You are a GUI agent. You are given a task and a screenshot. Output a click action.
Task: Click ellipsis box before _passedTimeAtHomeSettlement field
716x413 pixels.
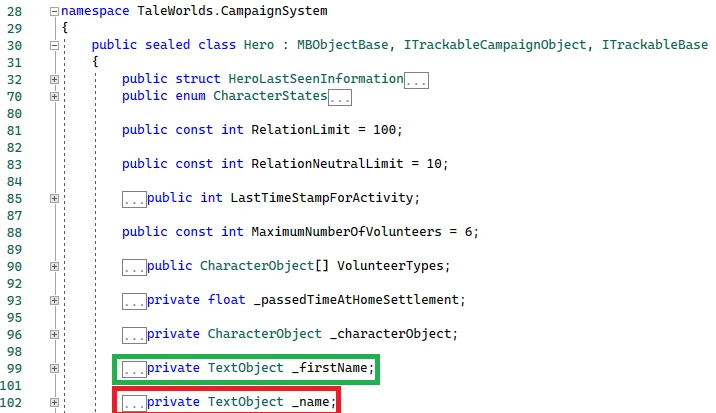(x=134, y=301)
